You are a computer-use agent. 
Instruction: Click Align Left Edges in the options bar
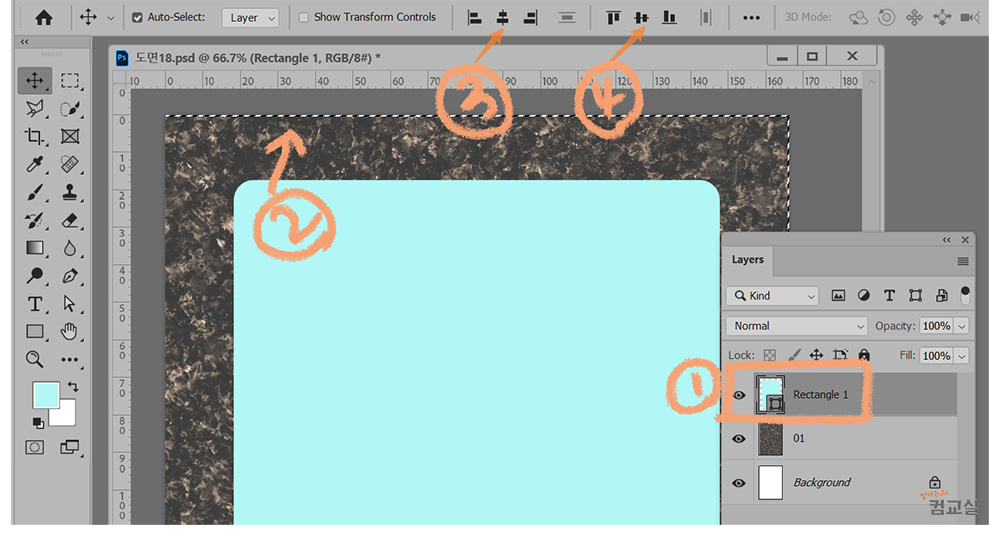coord(474,17)
